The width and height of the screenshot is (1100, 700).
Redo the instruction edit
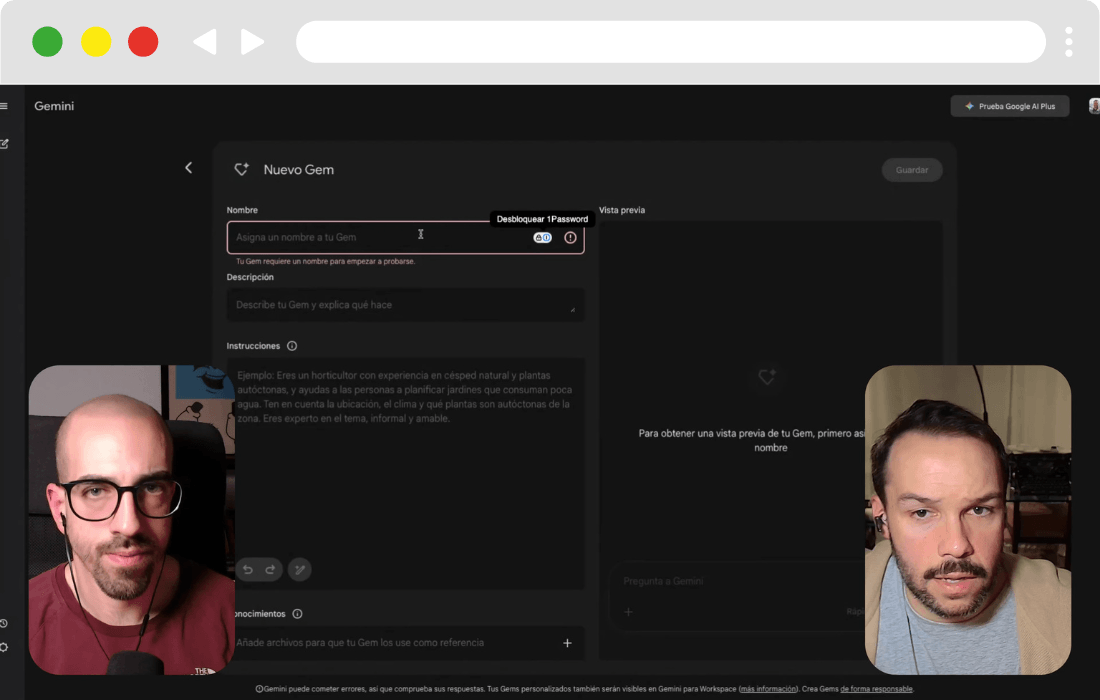pos(270,570)
